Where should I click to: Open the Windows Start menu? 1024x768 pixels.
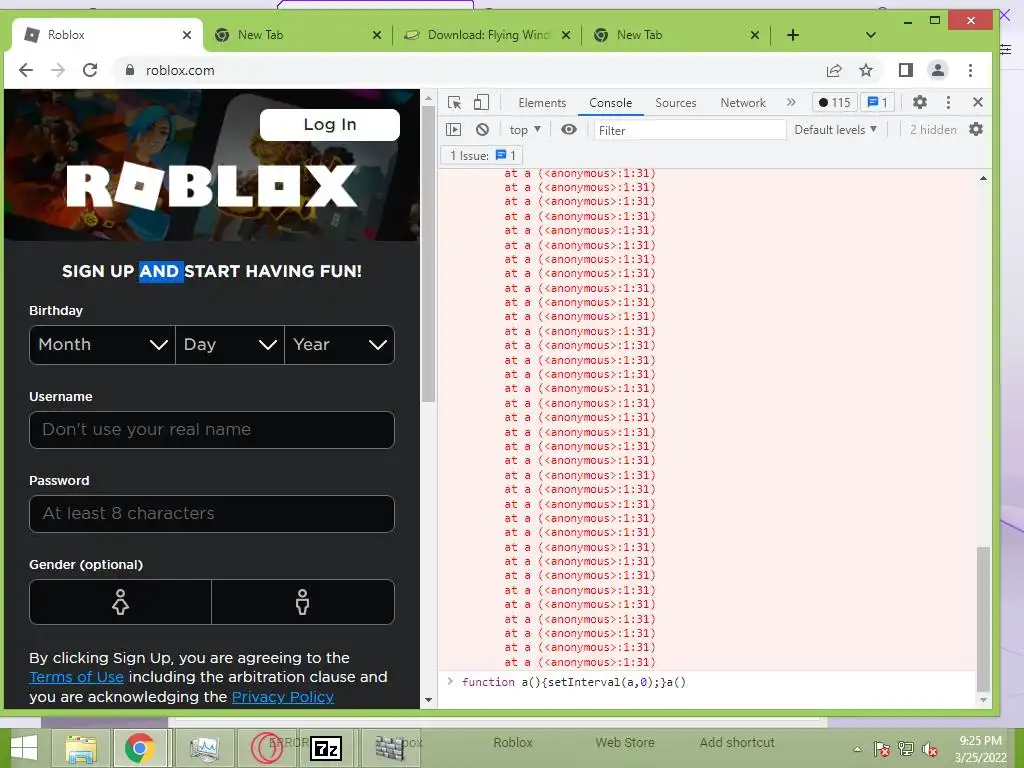24,748
